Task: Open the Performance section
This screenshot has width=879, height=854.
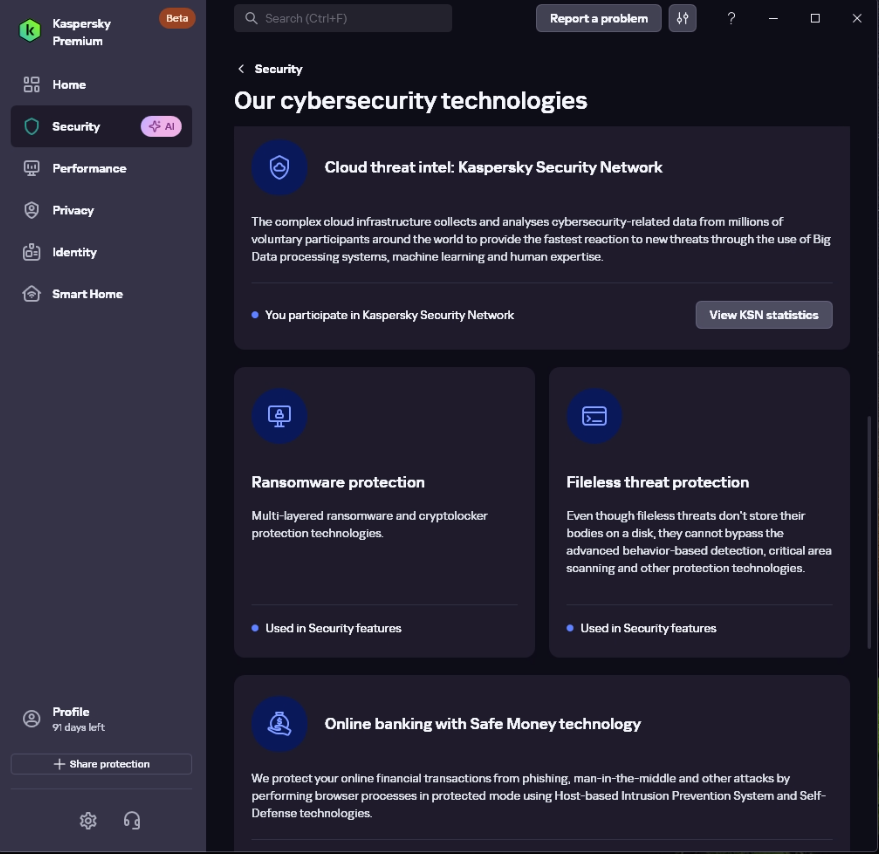Action: [x=101, y=168]
